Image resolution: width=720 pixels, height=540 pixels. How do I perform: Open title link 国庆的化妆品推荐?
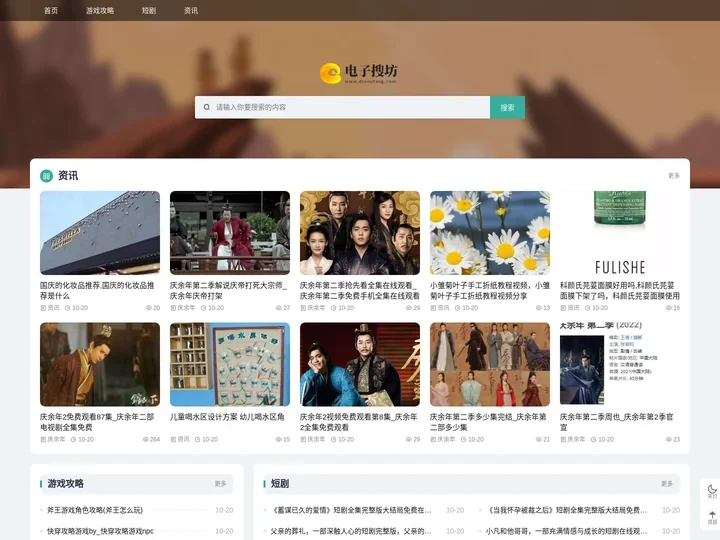[97, 290]
